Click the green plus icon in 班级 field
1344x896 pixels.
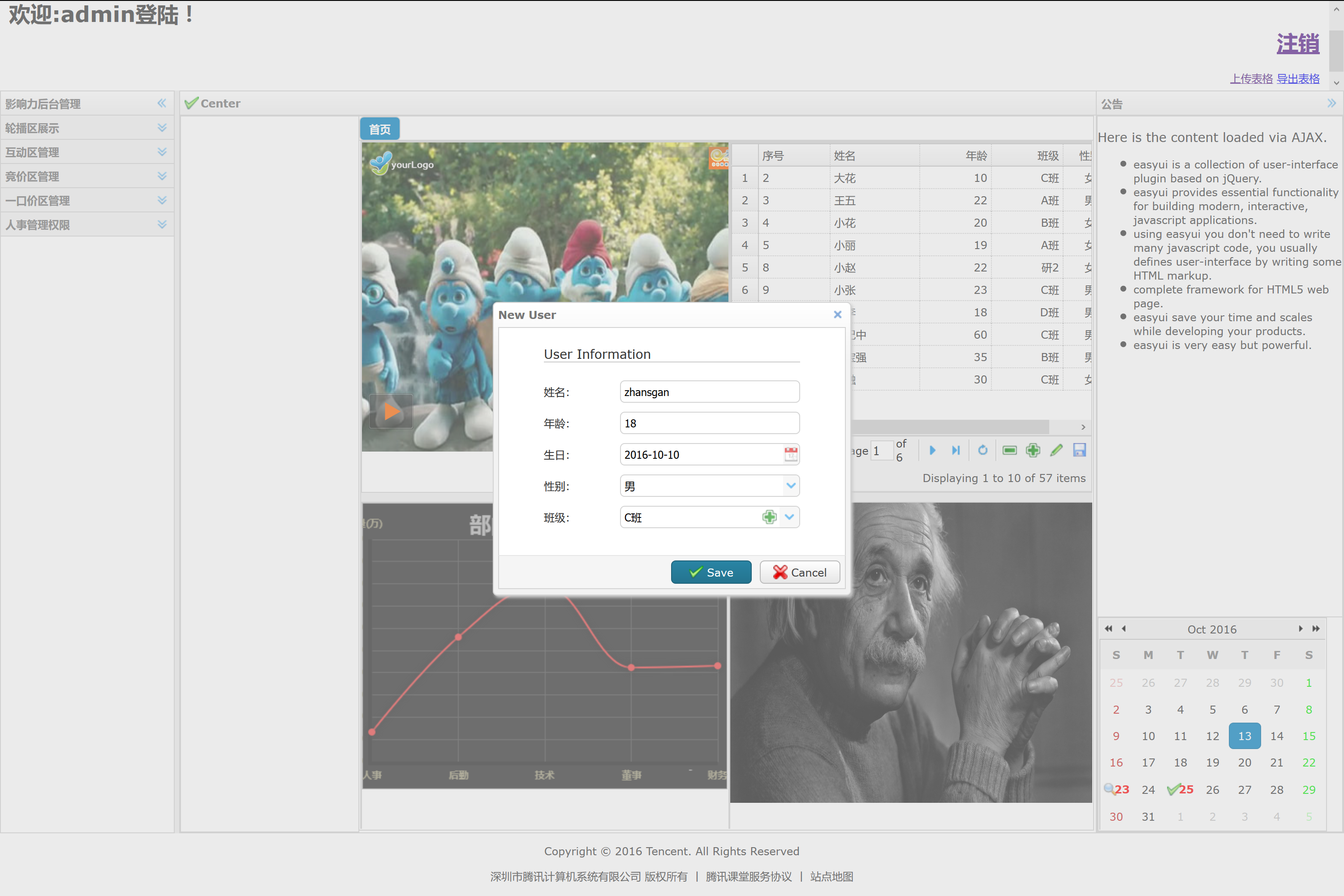[x=769, y=517]
